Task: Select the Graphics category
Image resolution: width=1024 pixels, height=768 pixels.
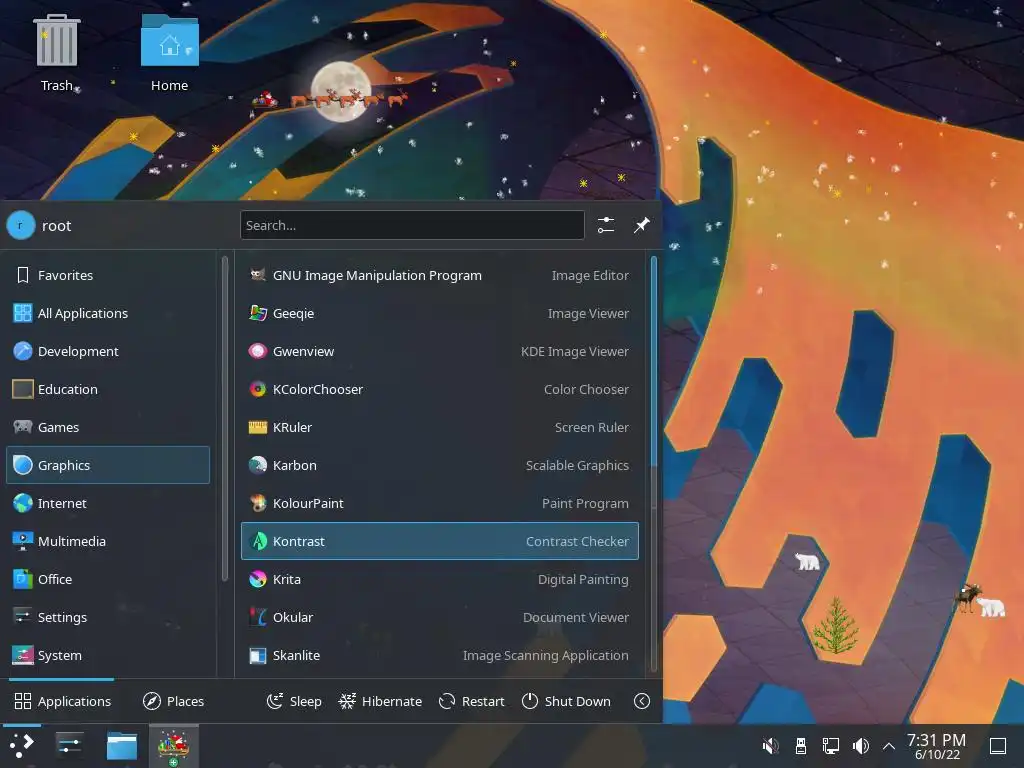Action: coord(108,465)
